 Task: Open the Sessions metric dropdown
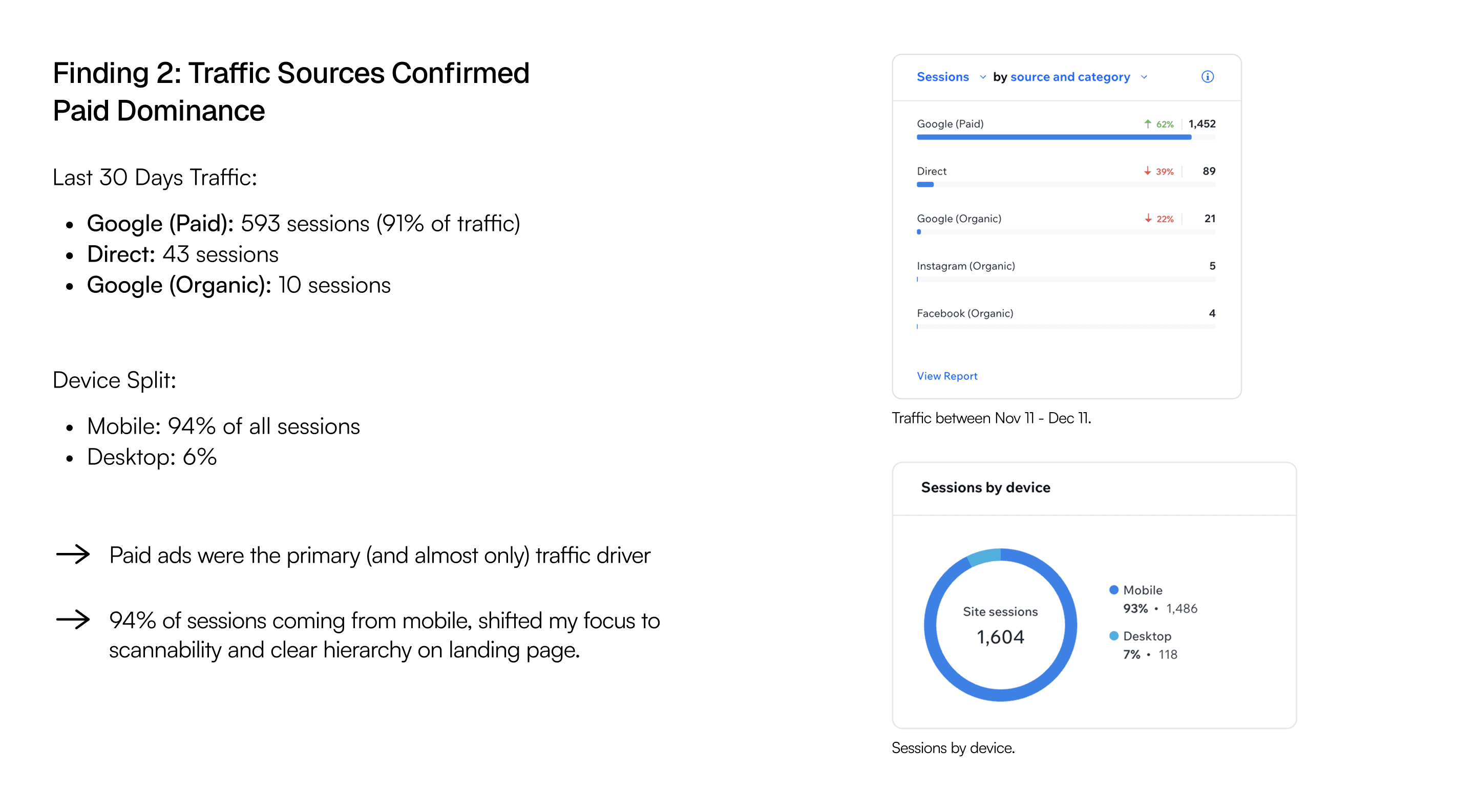[942, 77]
